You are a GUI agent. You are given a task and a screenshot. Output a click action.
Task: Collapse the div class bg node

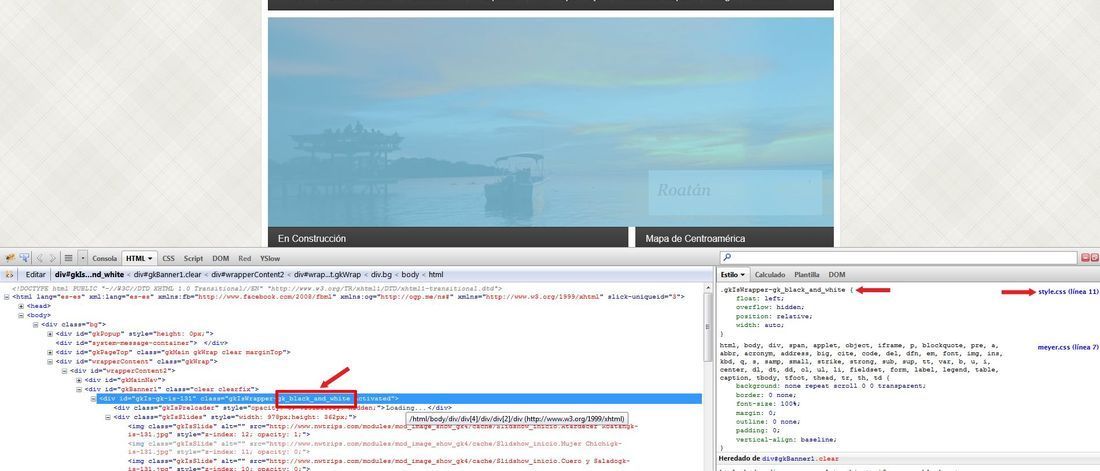tap(36, 324)
